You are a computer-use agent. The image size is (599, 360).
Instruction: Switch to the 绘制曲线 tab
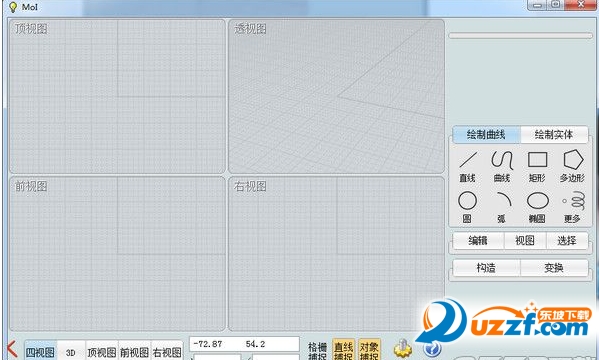pyautogui.click(x=486, y=135)
